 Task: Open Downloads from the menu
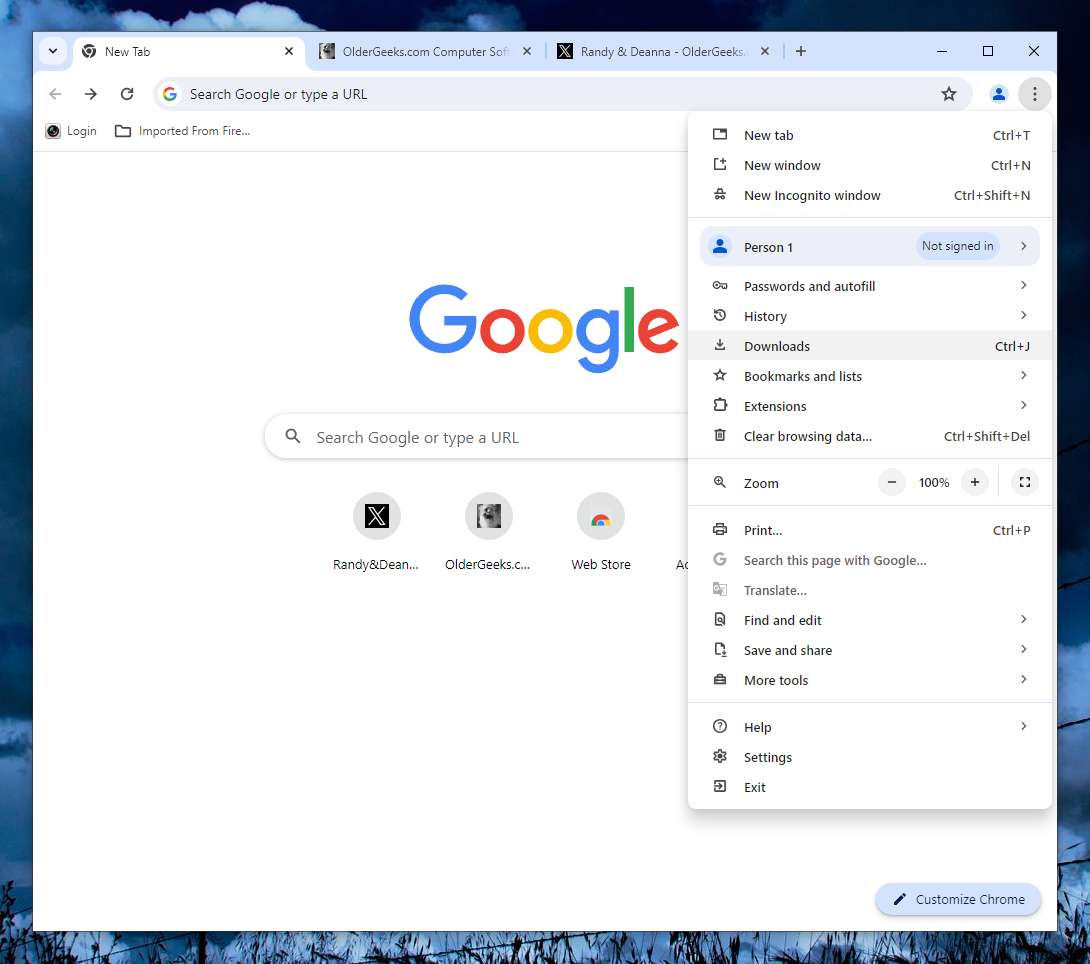pyautogui.click(x=870, y=346)
